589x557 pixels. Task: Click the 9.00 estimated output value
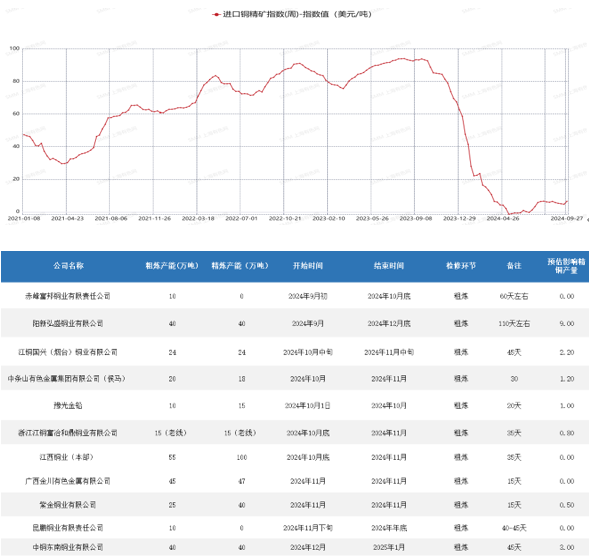coord(566,323)
